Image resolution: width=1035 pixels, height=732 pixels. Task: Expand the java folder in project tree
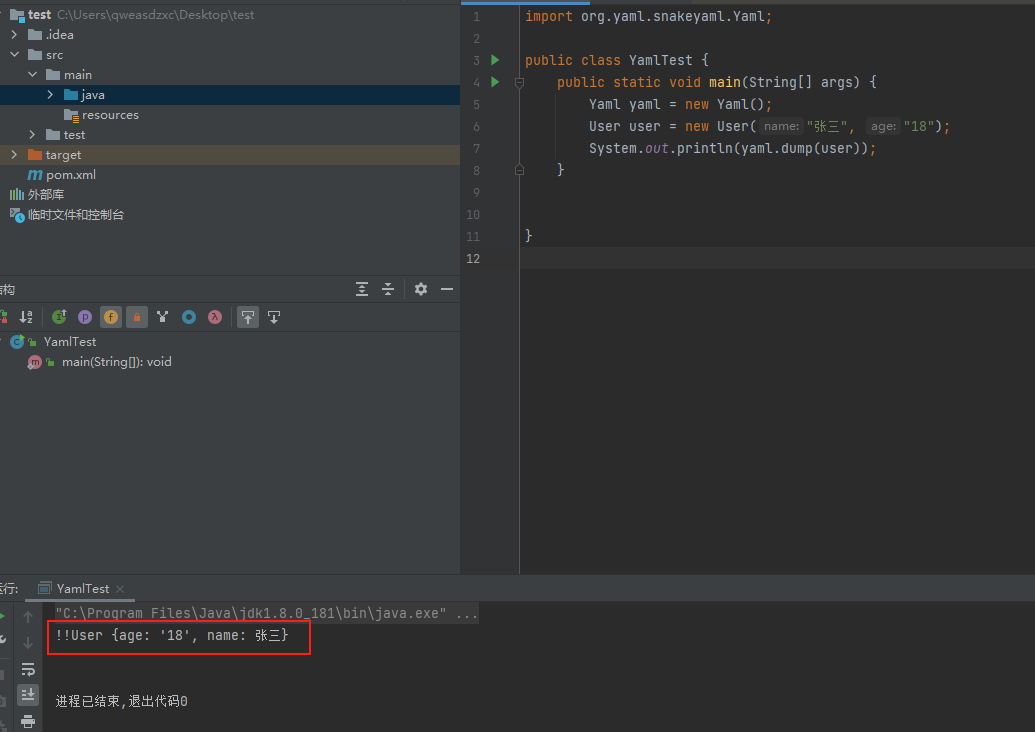tap(51, 95)
